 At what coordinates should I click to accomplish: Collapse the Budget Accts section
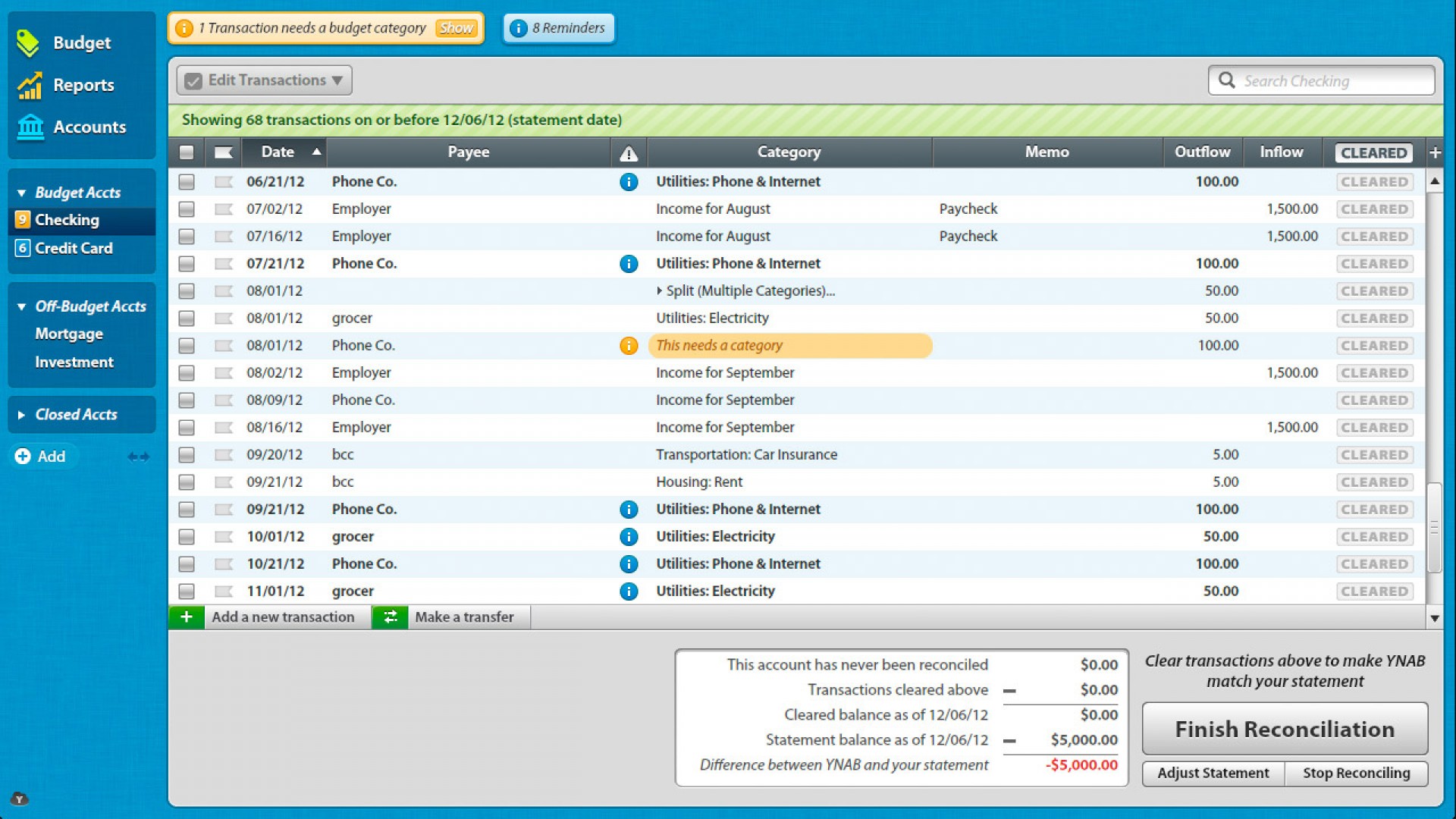tap(21, 192)
